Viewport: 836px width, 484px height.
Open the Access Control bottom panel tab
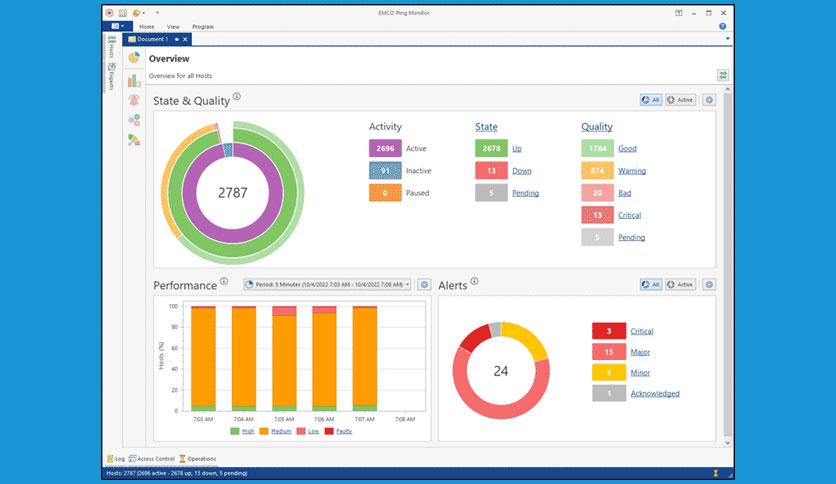[x=151, y=458]
